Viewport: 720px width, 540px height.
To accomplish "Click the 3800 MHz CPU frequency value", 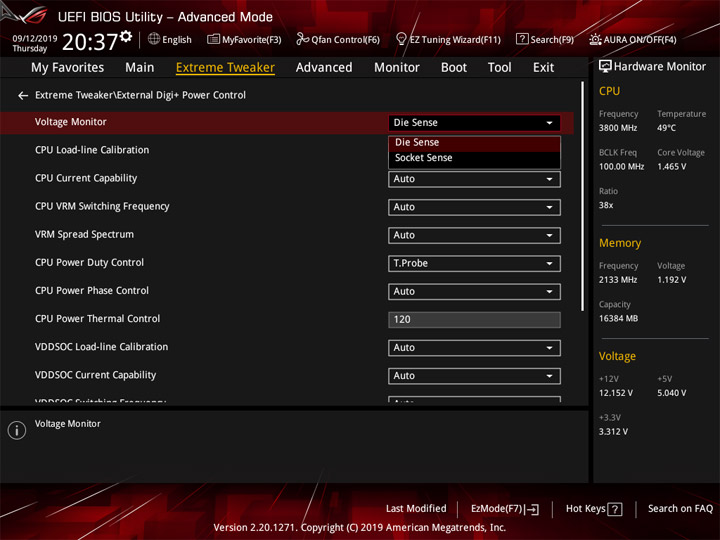I will pos(618,128).
